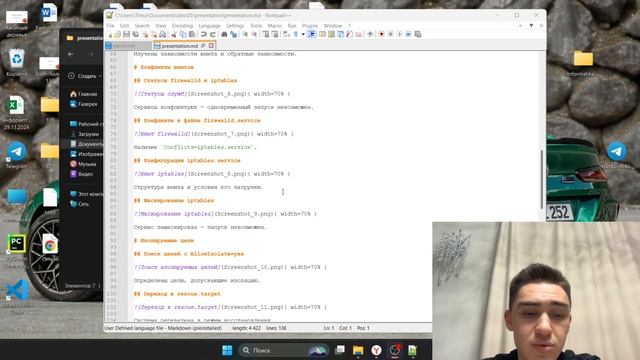
Task: Open the View menu
Action: (160, 26)
